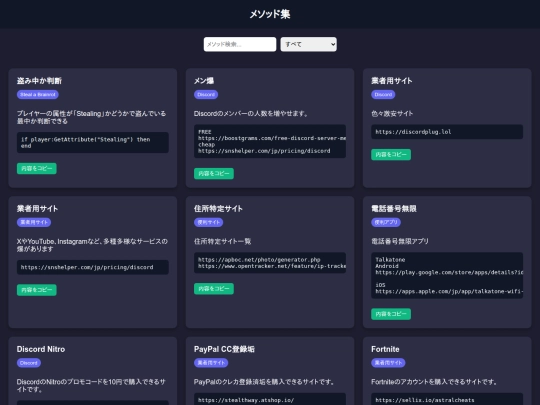Click the Fortniteのアカウントを購入 description text

tap(434, 382)
